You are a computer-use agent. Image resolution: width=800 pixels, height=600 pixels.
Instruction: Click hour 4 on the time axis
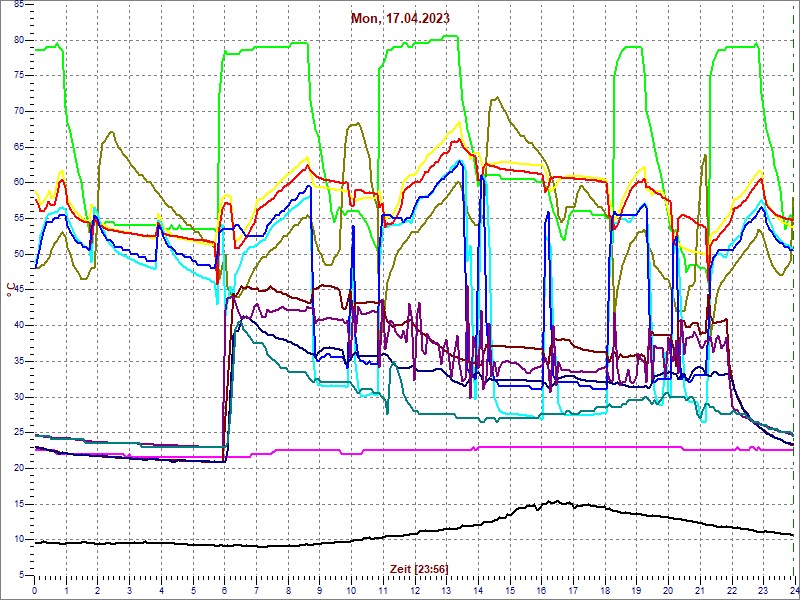click(x=161, y=591)
